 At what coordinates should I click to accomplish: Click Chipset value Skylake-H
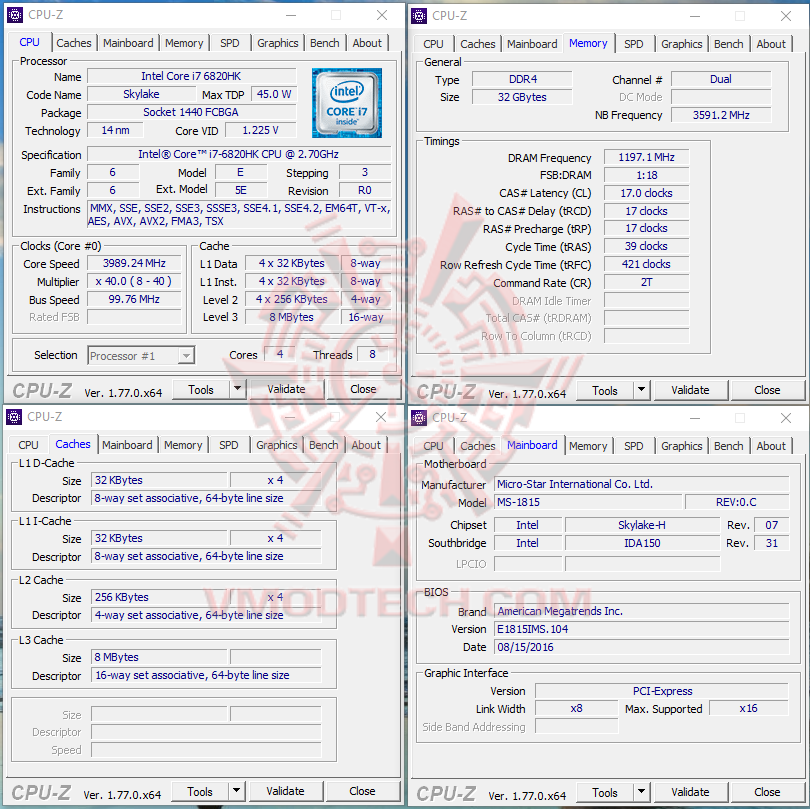pos(642,525)
